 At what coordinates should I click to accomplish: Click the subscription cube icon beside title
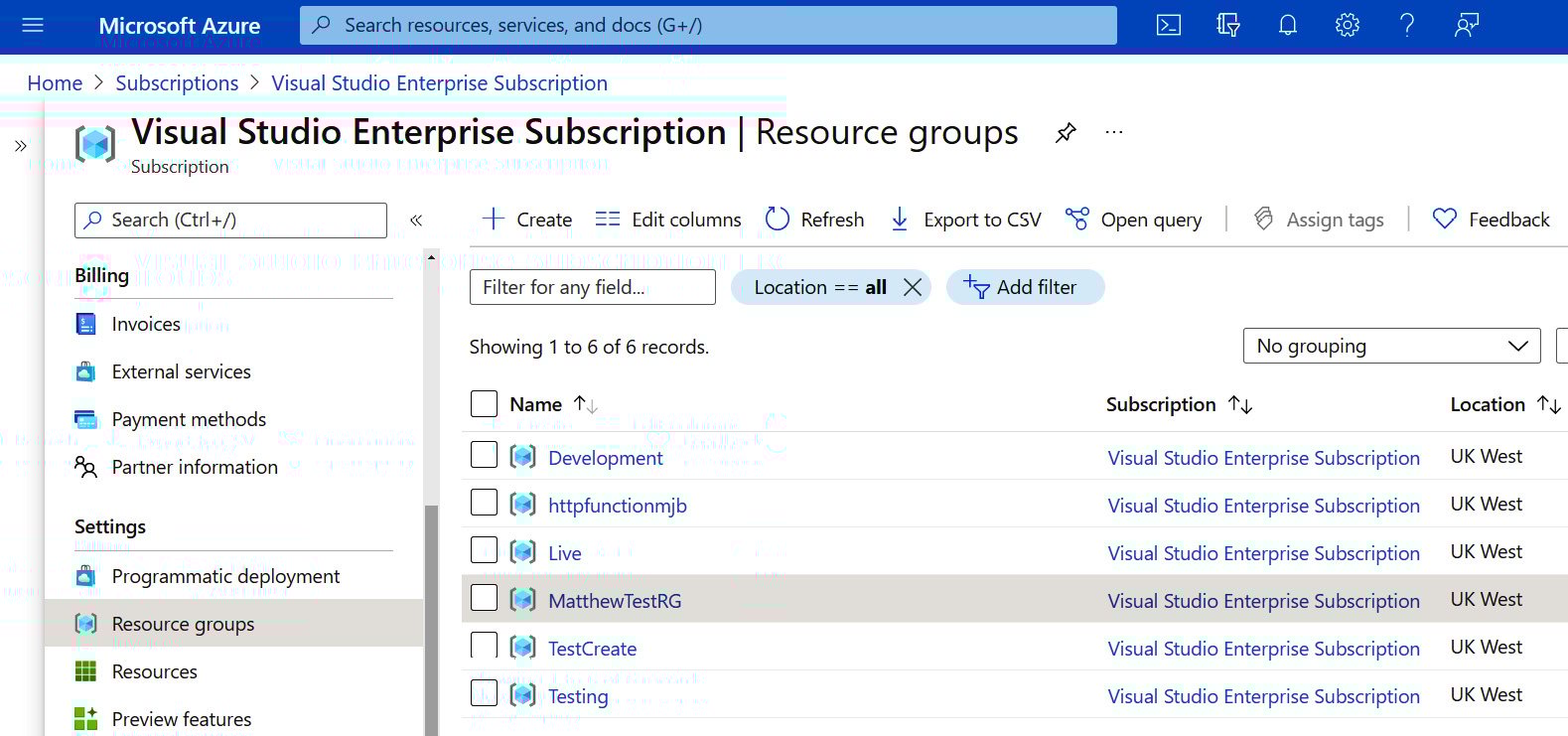click(95, 145)
